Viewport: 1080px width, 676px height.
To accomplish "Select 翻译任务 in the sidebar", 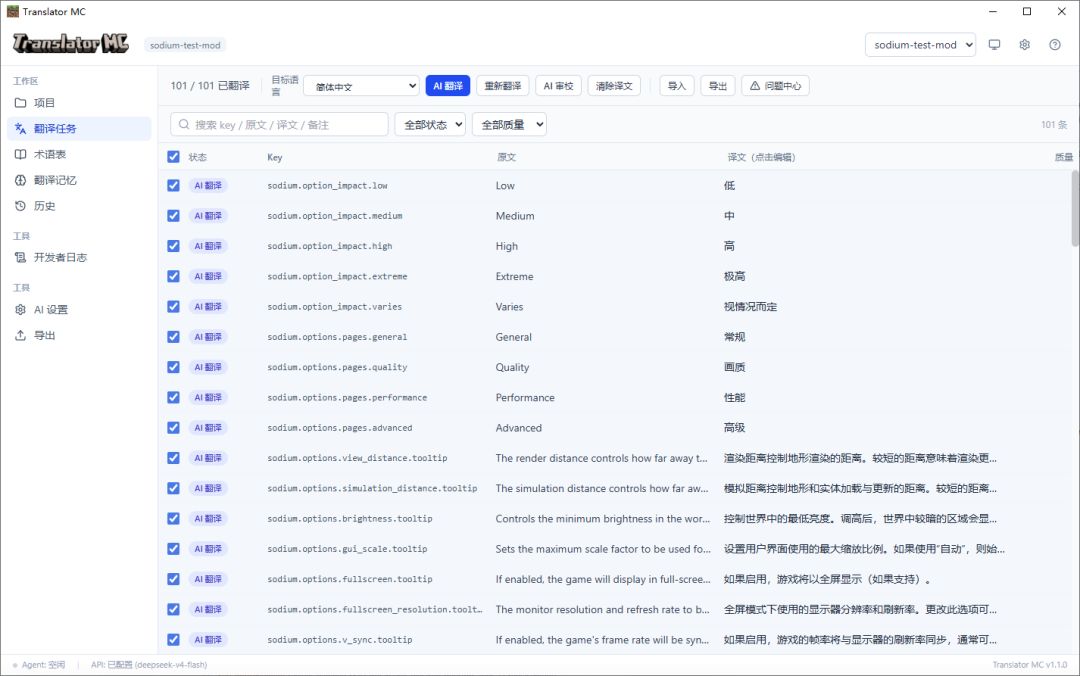I will click(79, 129).
